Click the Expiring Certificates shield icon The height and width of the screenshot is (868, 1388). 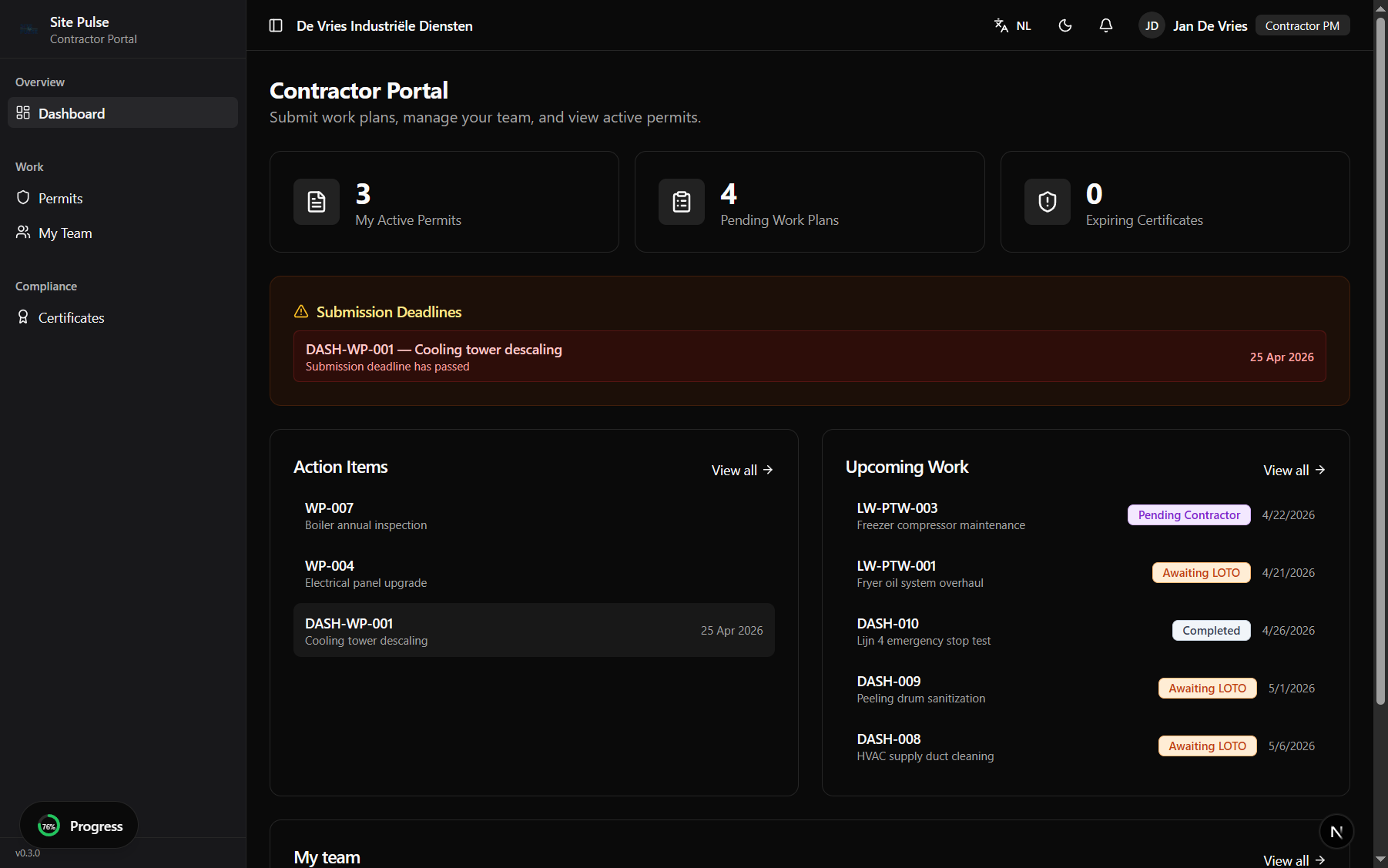pyautogui.click(x=1048, y=202)
